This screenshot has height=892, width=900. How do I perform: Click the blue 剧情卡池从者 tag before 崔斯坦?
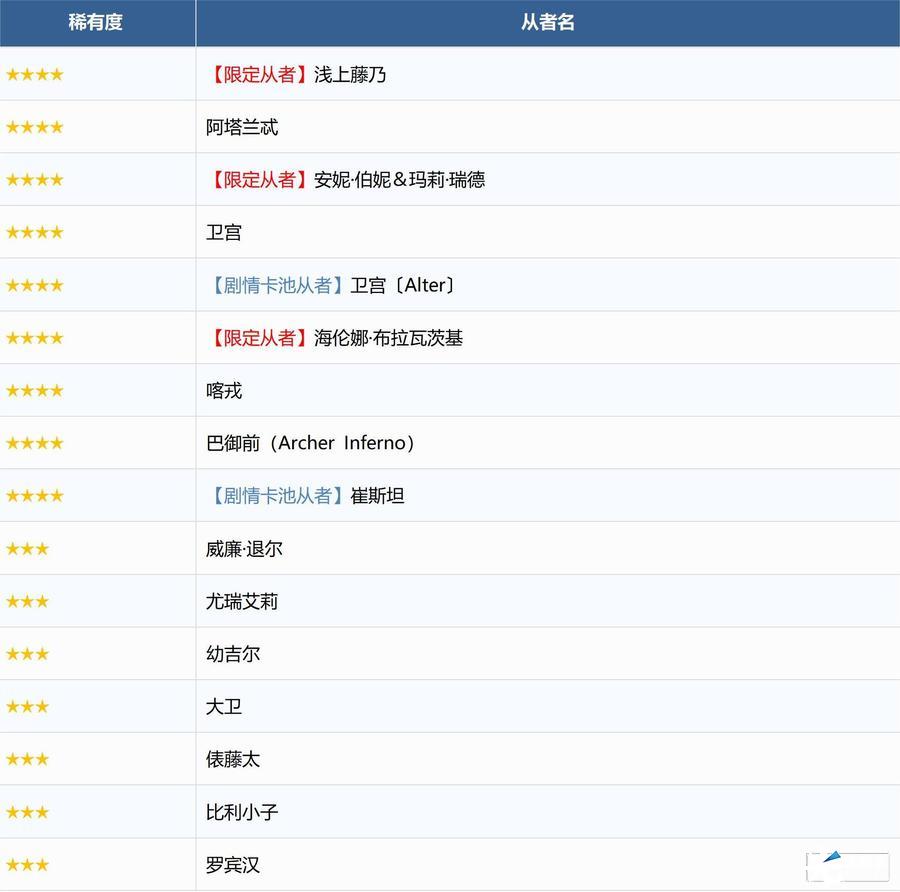coord(277,496)
